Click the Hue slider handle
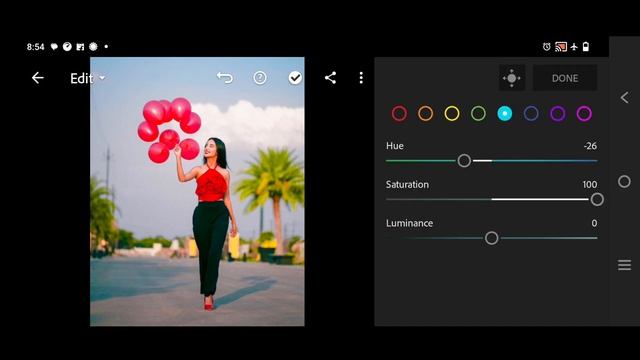Viewport: 640px width, 360px height. click(x=464, y=161)
